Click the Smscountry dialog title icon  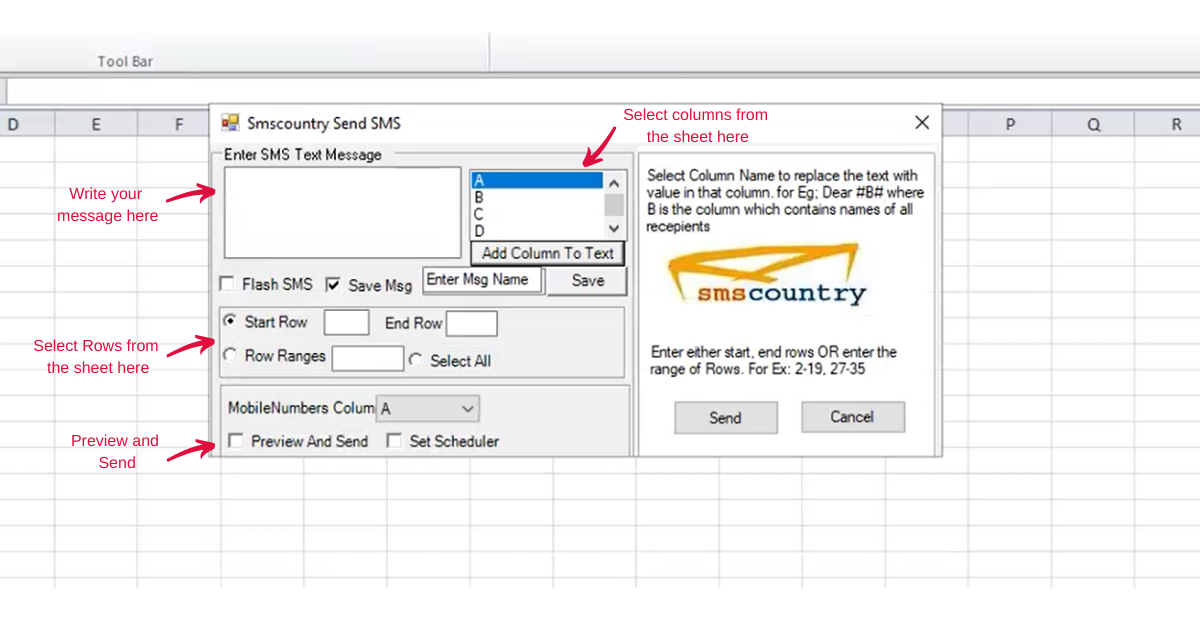click(x=231, y=123)
